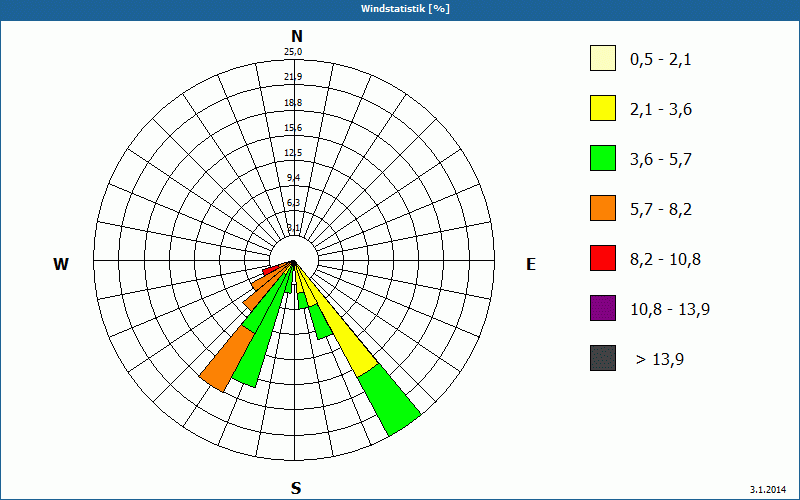Click the 25,0 radial axis value
Screen dimensions: 800x500
point(294,52)
